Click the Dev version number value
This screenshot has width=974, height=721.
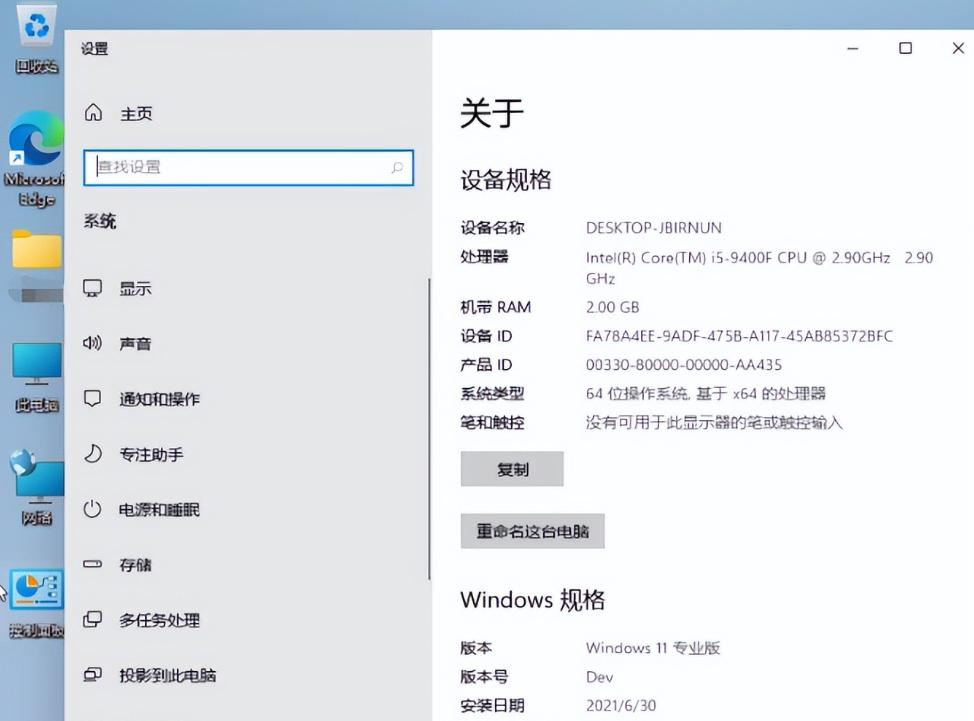599,677
